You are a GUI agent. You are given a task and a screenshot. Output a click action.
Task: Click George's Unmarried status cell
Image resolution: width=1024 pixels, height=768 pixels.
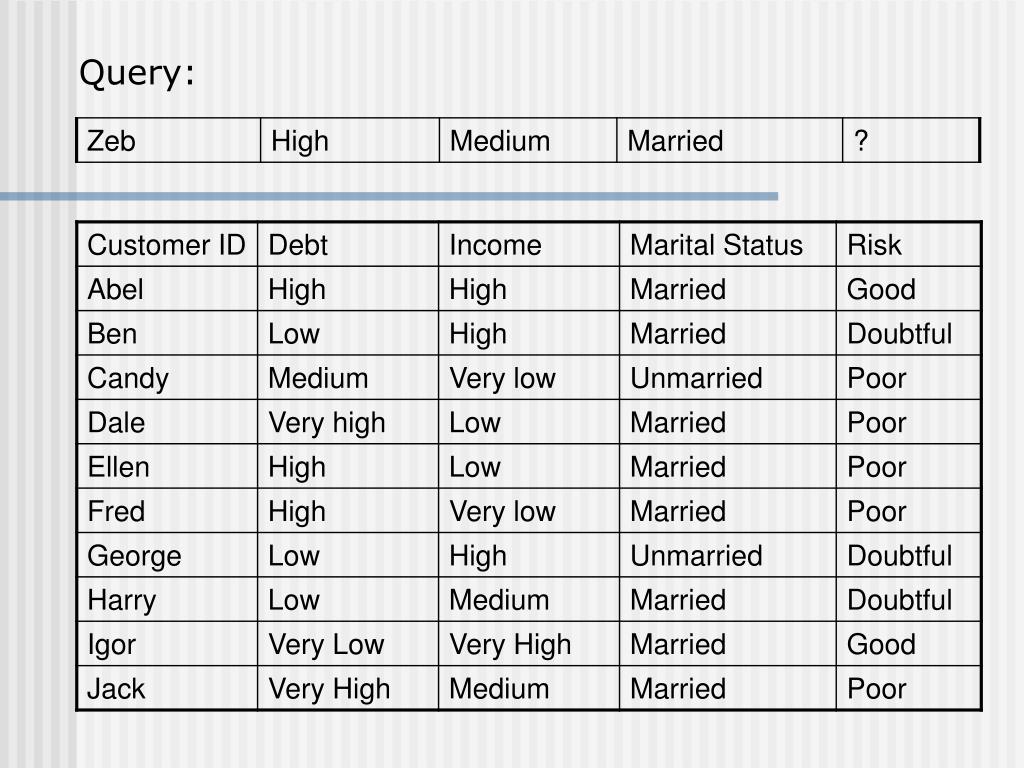pyautogui.click(x=728, y=555)
